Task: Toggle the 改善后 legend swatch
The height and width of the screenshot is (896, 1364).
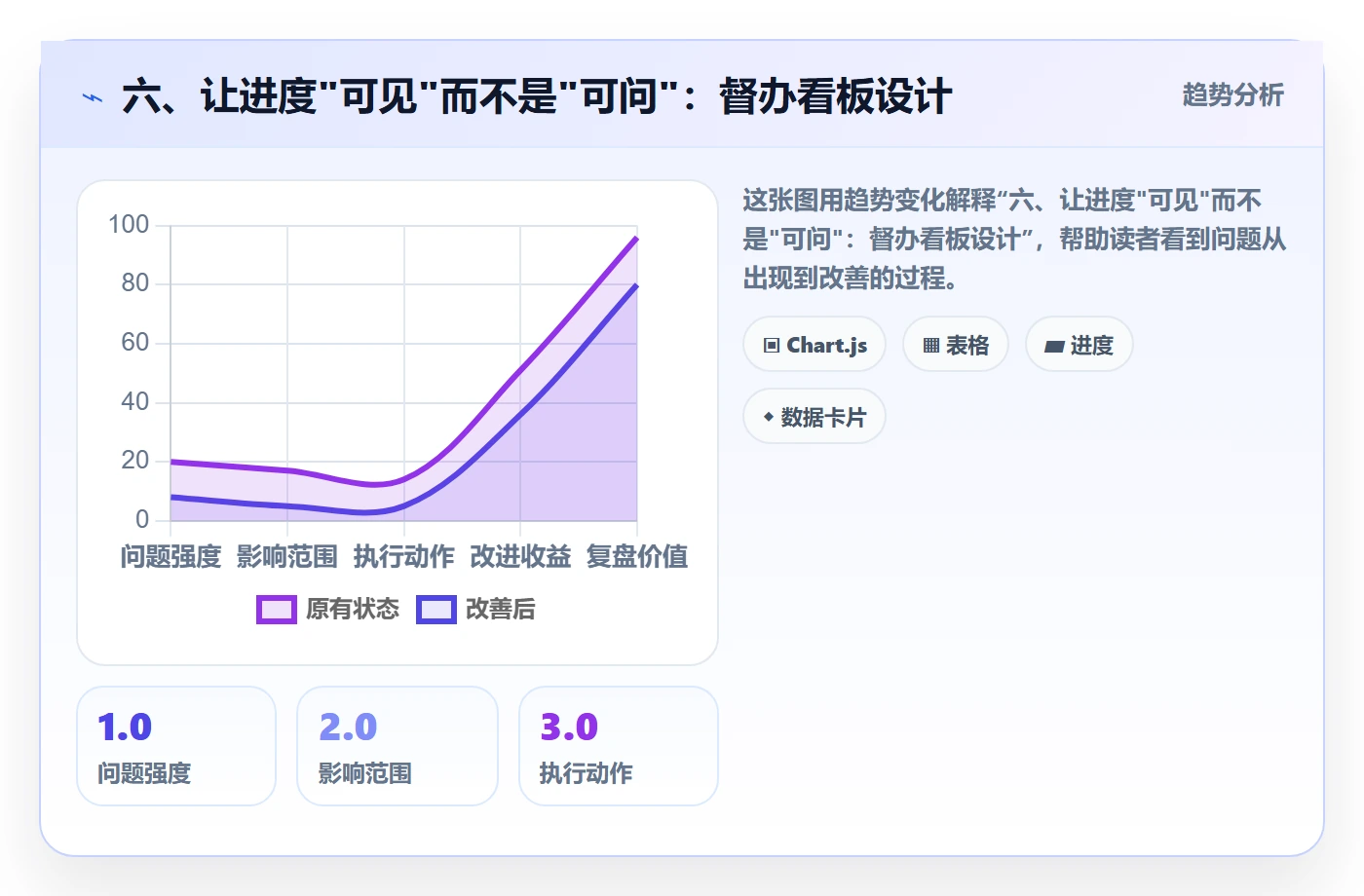Action: [436, 610]
